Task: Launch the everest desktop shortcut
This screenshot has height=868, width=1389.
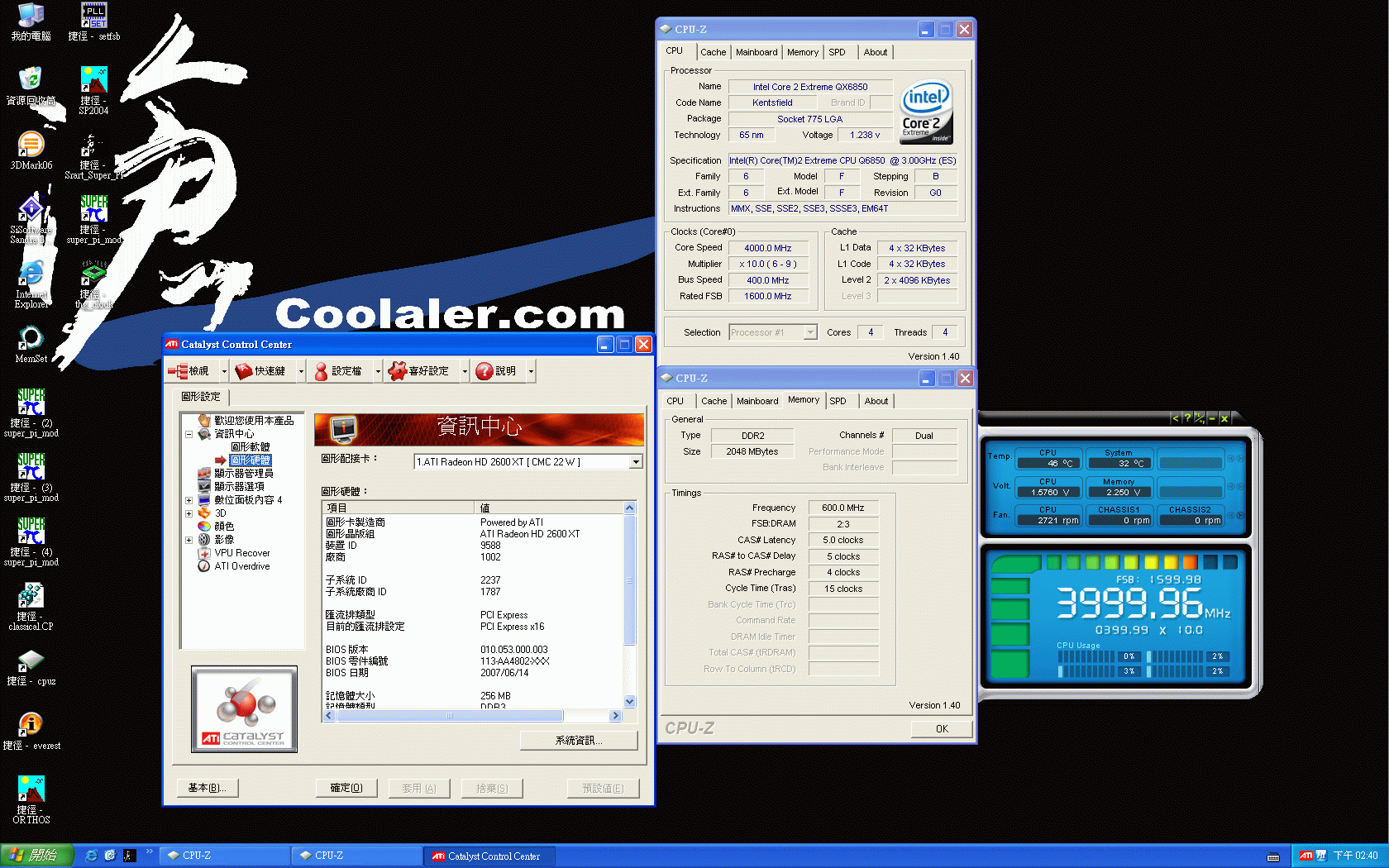Action: coord(31,732)
